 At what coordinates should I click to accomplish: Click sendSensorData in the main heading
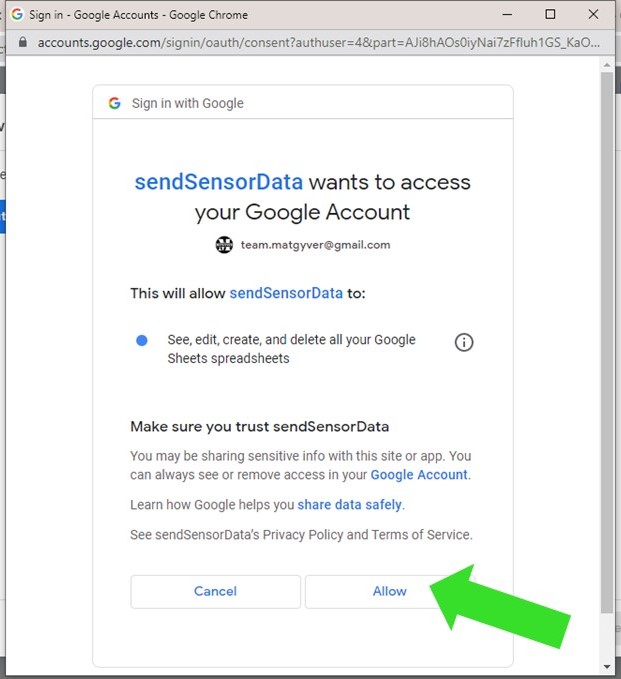click(x=219, y=182)
